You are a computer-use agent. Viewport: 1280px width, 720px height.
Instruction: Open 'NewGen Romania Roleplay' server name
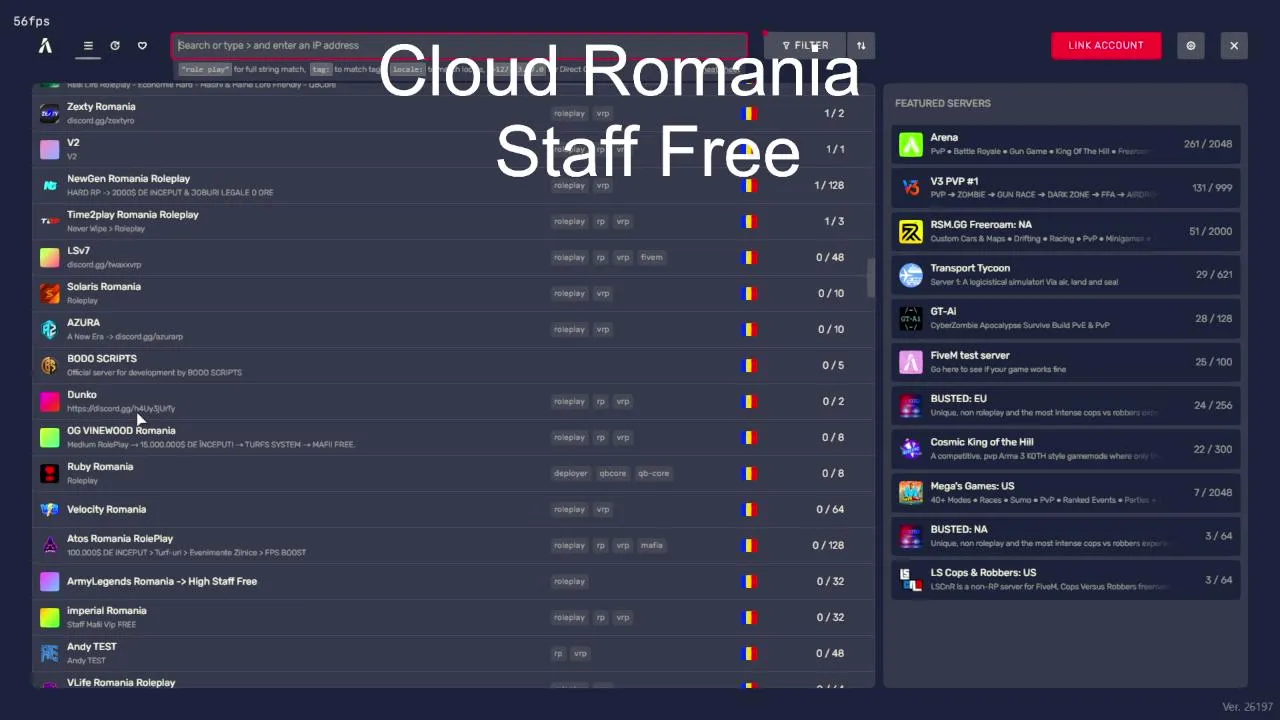128,178
